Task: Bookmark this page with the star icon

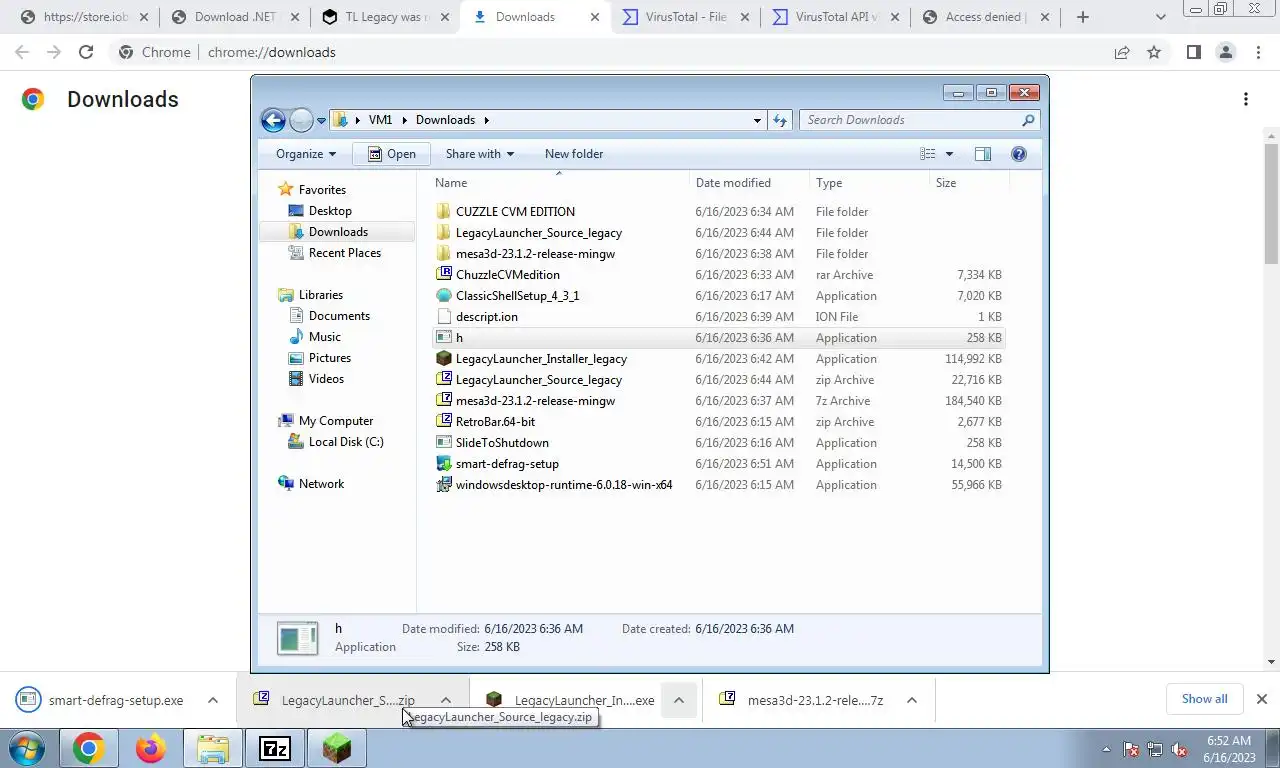Action: click(x=1154, y=52)
